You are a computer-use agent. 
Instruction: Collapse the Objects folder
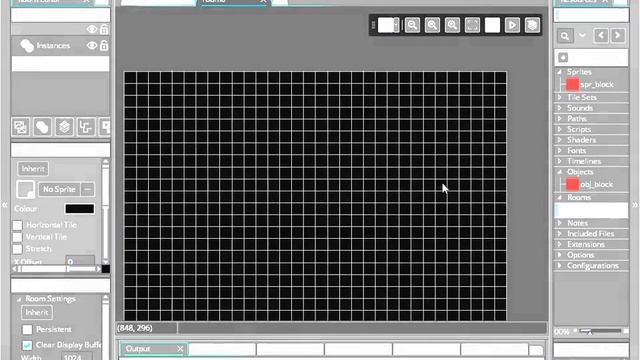point(560,172)
